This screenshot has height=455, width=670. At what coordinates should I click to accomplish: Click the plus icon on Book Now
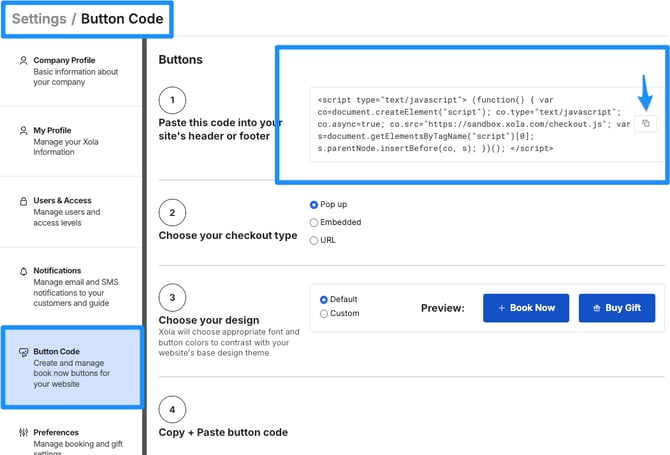pos(502,308)
